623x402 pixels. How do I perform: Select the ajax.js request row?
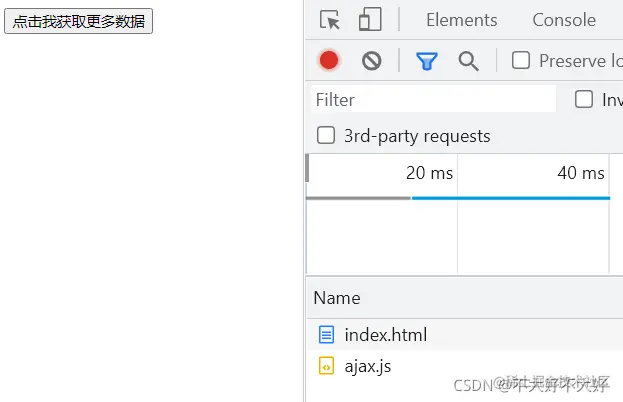click(x=464, y=366)
